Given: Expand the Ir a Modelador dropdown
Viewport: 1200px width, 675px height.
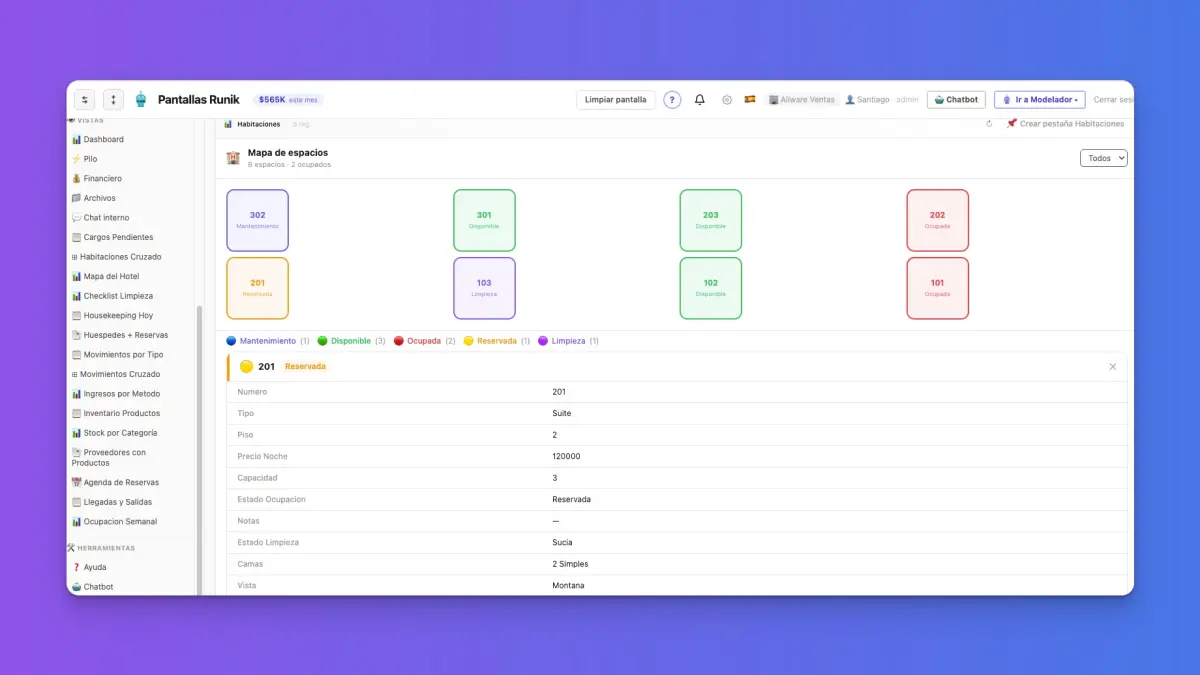Looking at the screenshot, I should click(1039, 100).
